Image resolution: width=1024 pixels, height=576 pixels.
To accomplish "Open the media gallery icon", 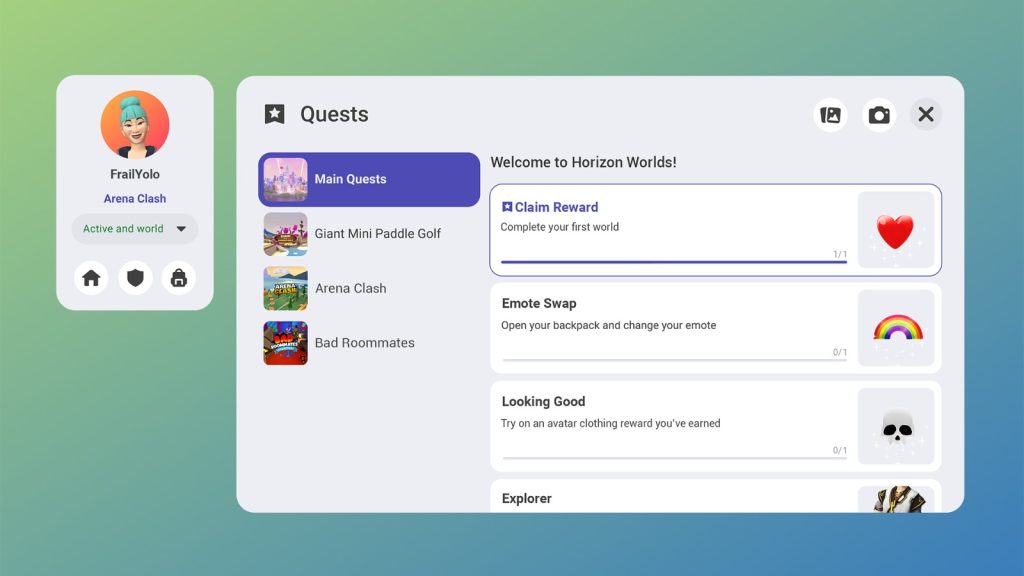I will pyautogui.click(x=830, y=114).
